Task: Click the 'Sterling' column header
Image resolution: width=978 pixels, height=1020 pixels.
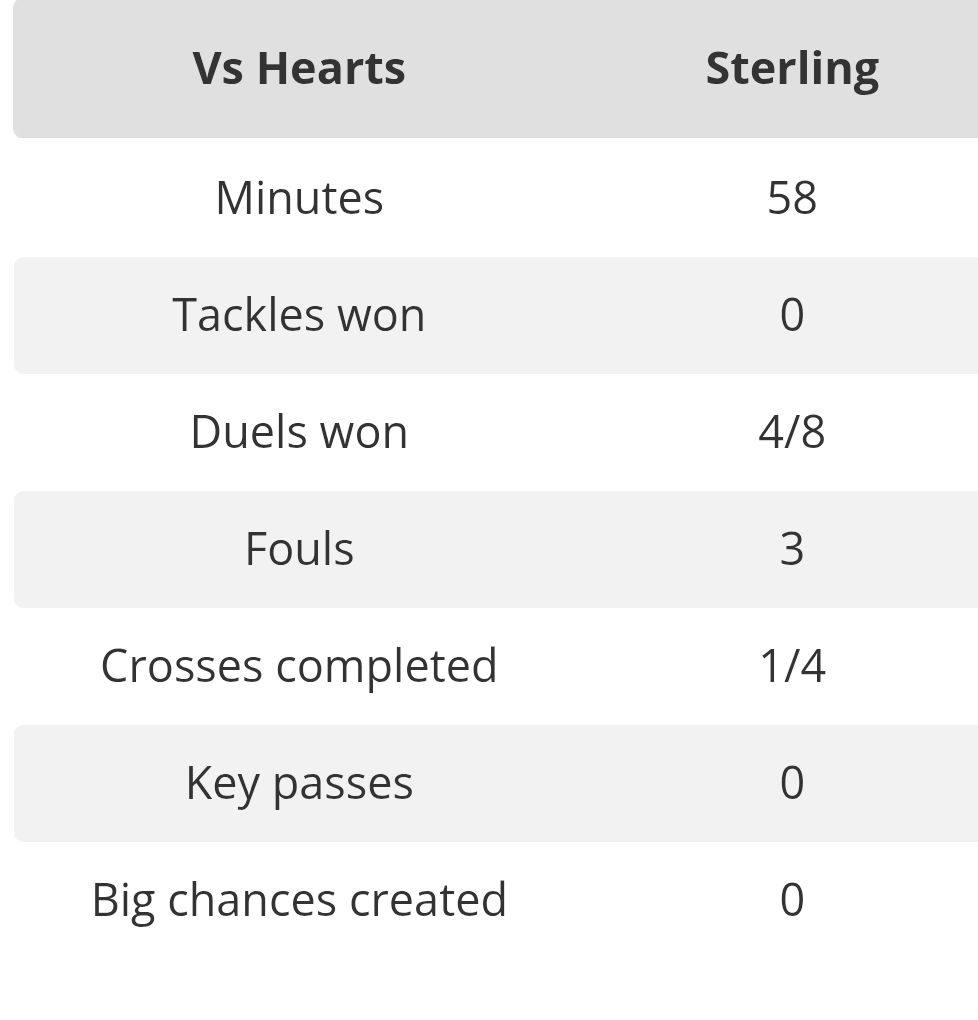Action: click(x=792, y=69)
